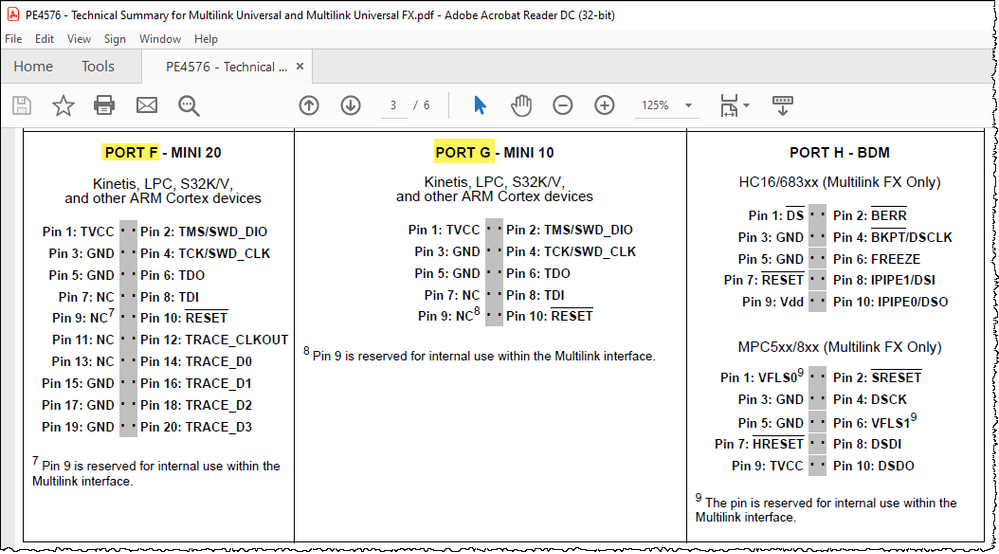Viewport: 999px width, 554px height.
Task: Go to next page arrow
Action: coord(350,105)
